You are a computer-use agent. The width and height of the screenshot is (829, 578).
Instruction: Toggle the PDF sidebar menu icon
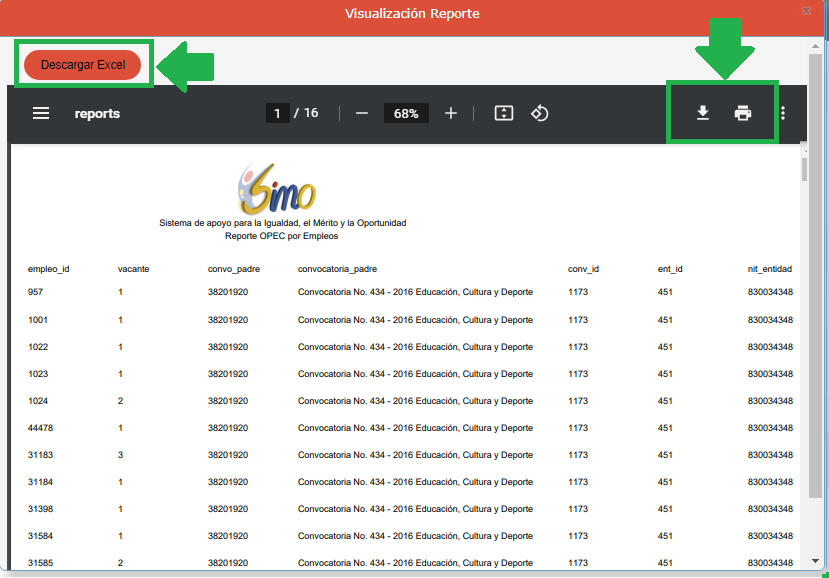click(41, 114)
